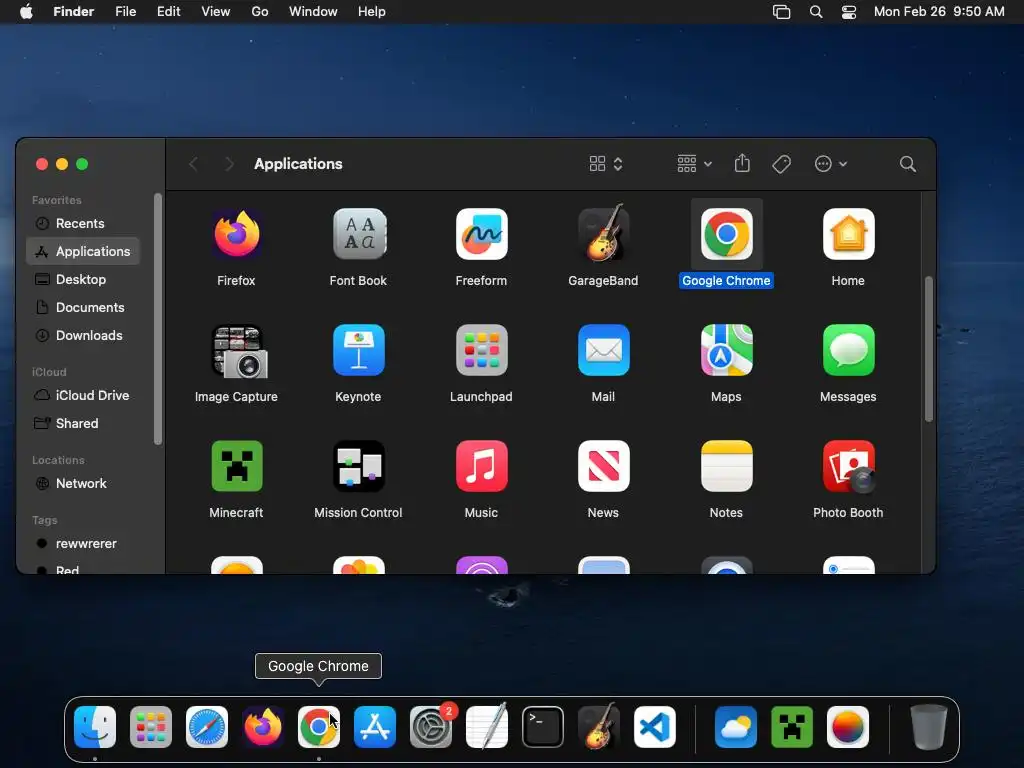This screenshot has width=1024, height=768.
Task: Select the Notes app icon
Action: (726, 466)
